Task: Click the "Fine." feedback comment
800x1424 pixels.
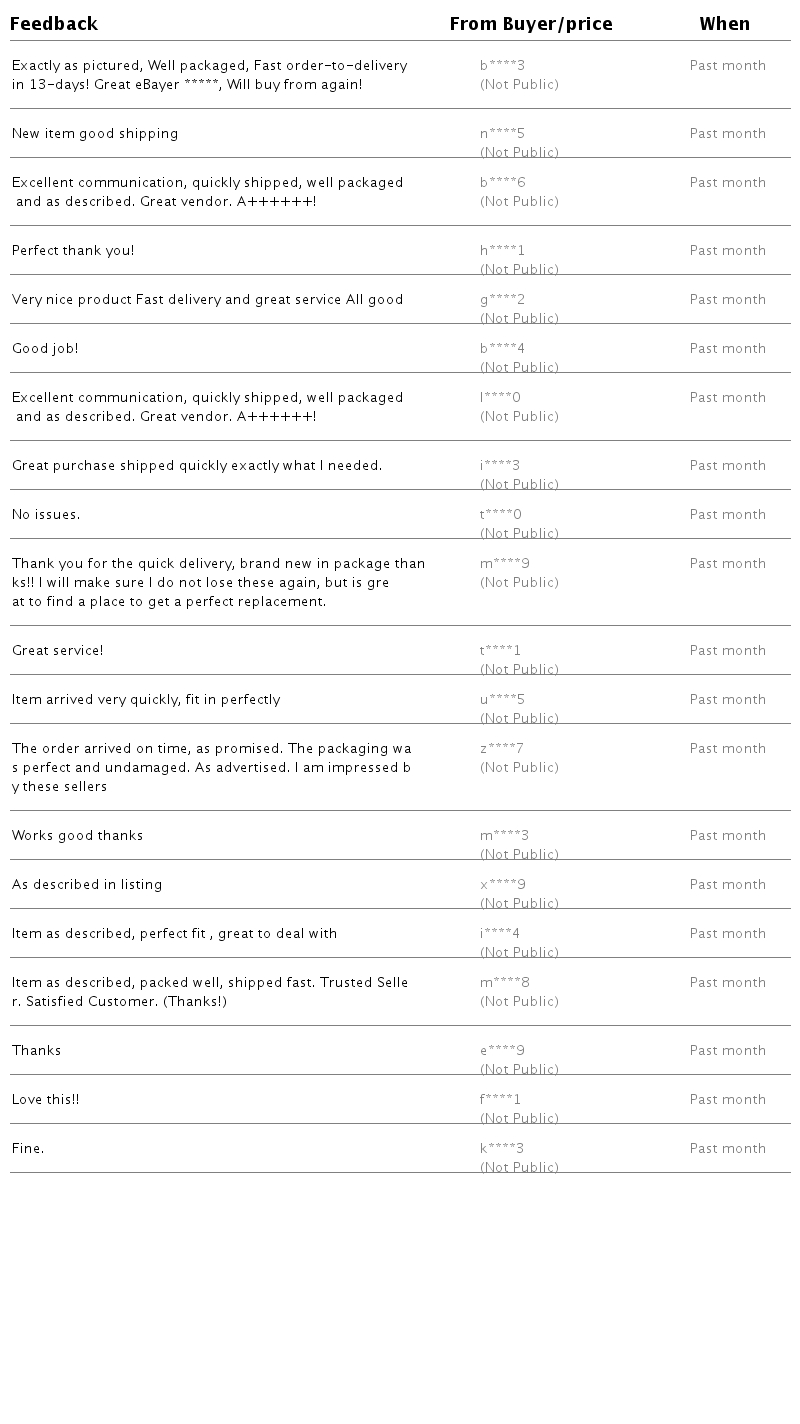Action: point(28,1149)
